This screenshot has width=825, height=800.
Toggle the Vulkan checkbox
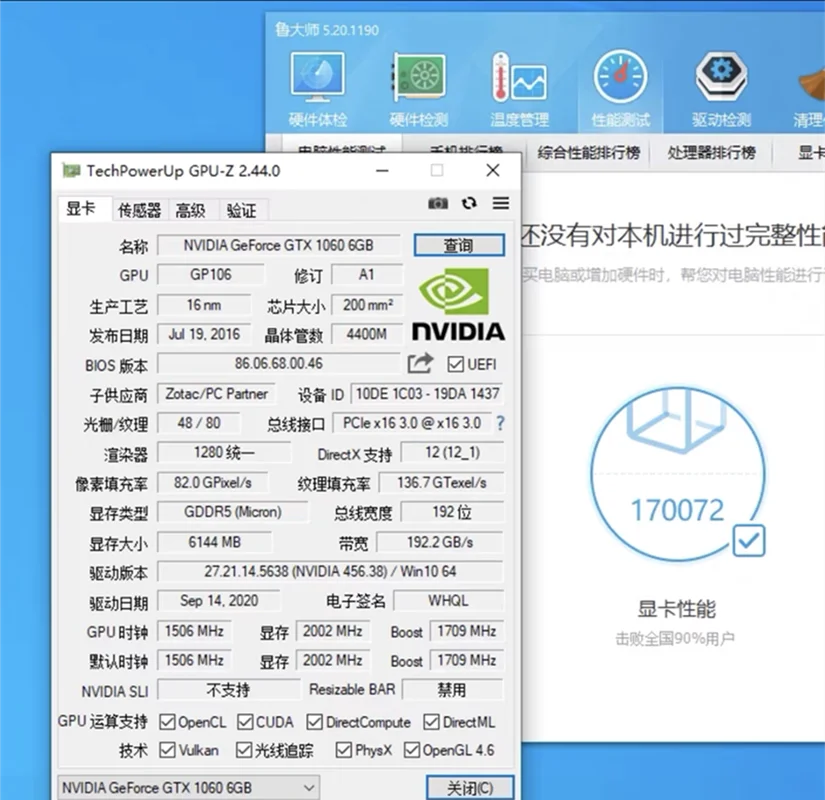168,750
